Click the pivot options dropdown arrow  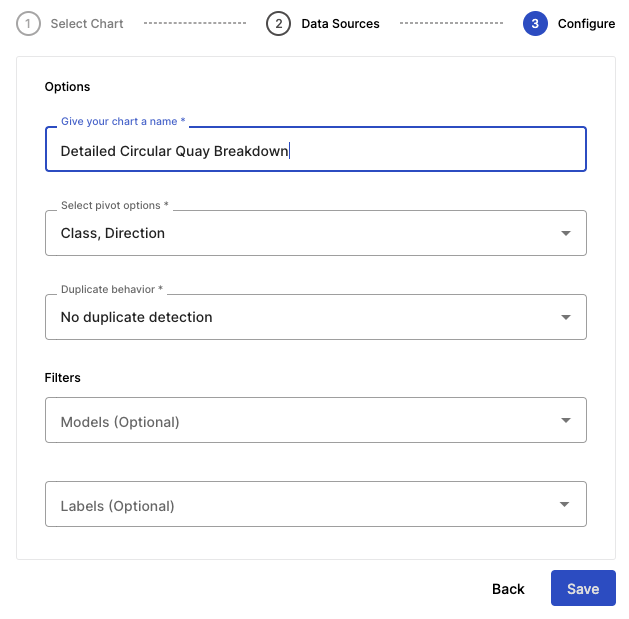(x=566, y=233)
